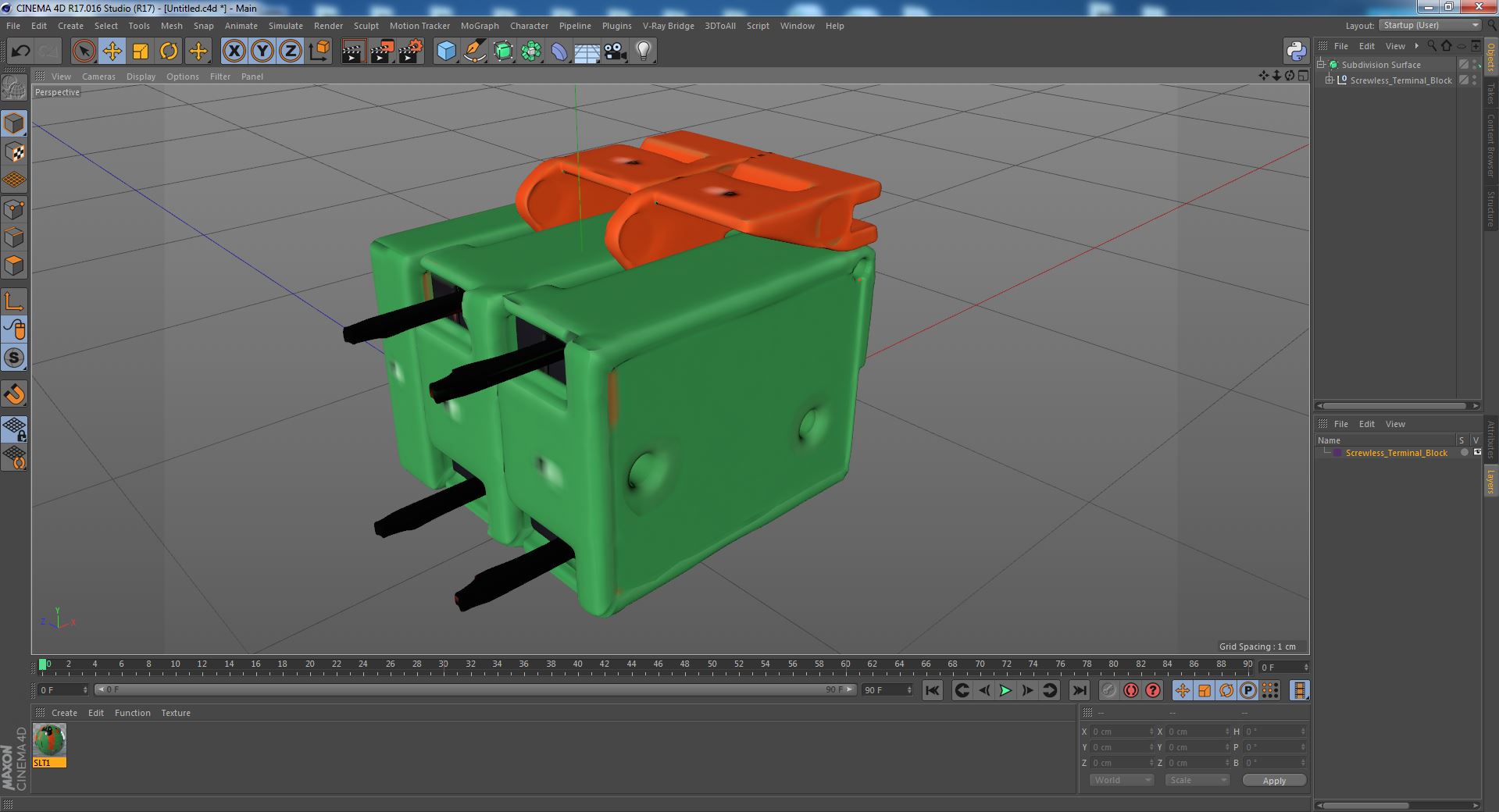
Task: Toggle the Y axis lock
Action: tap(262, 52)
